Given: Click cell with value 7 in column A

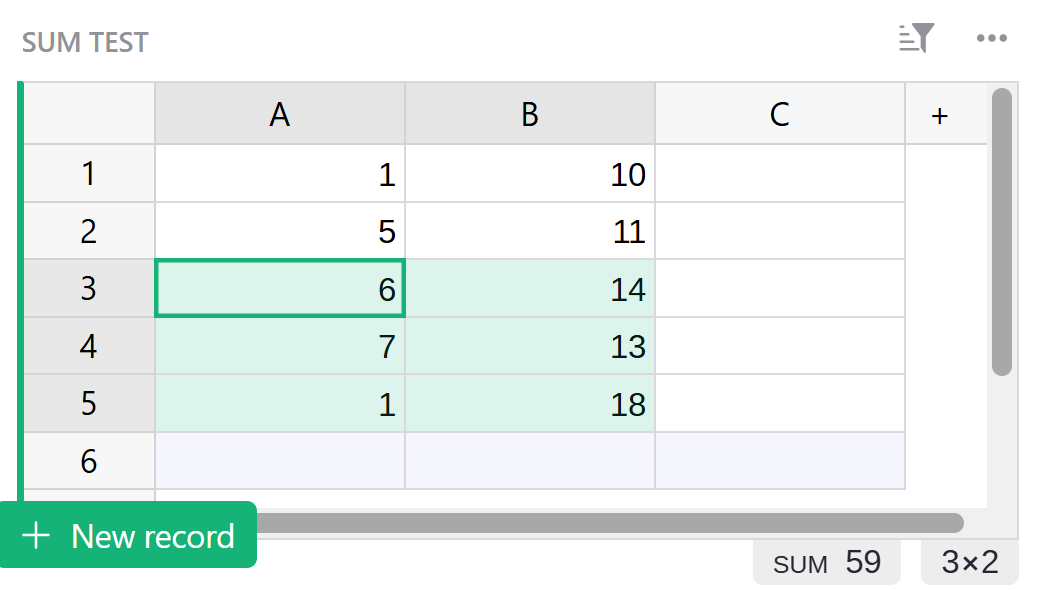Looking at the screenshot, I should (280, 347).
